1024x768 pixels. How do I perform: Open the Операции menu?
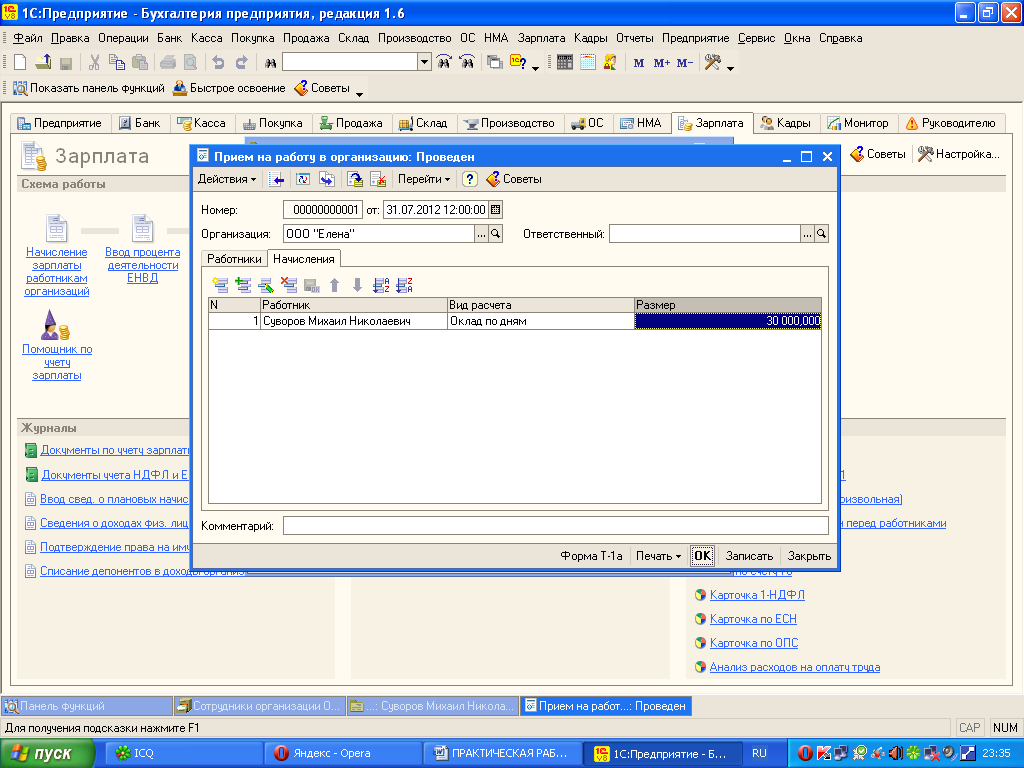(123, 38)
